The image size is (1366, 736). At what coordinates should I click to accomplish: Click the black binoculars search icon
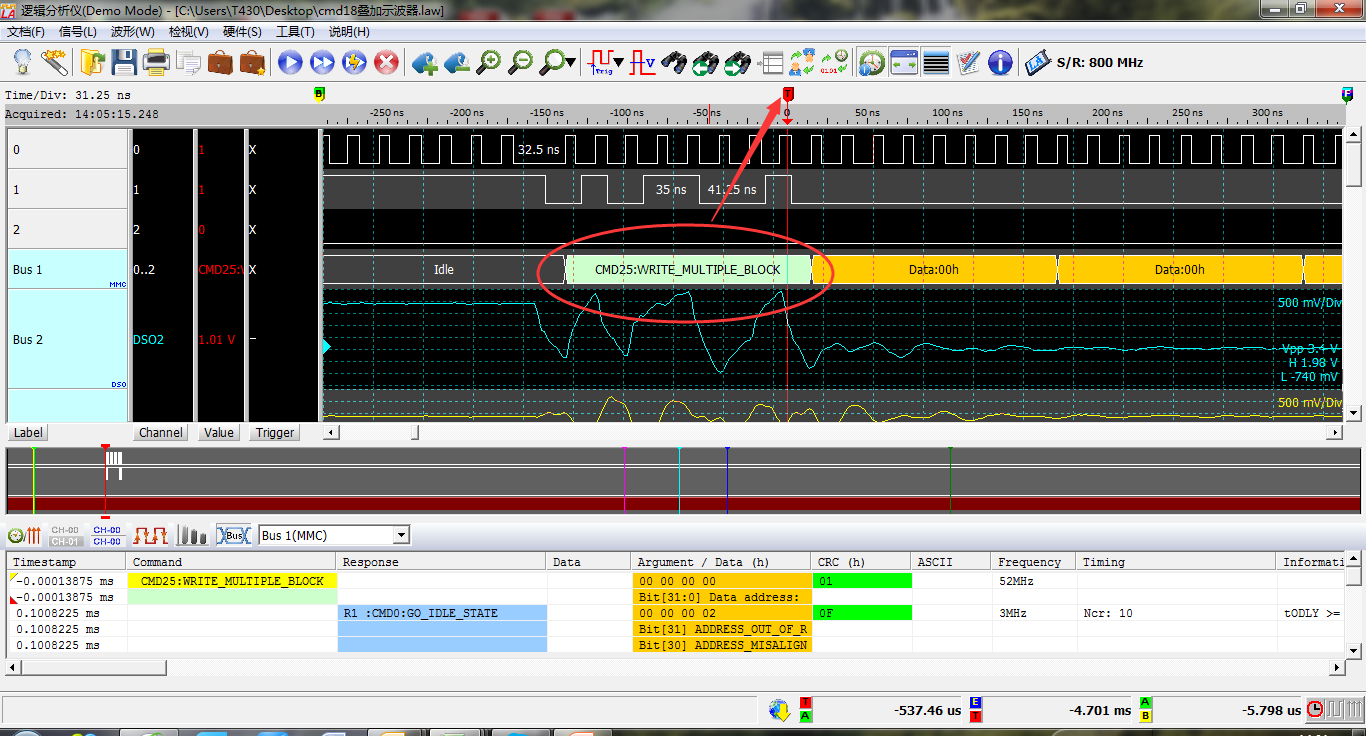674,62
